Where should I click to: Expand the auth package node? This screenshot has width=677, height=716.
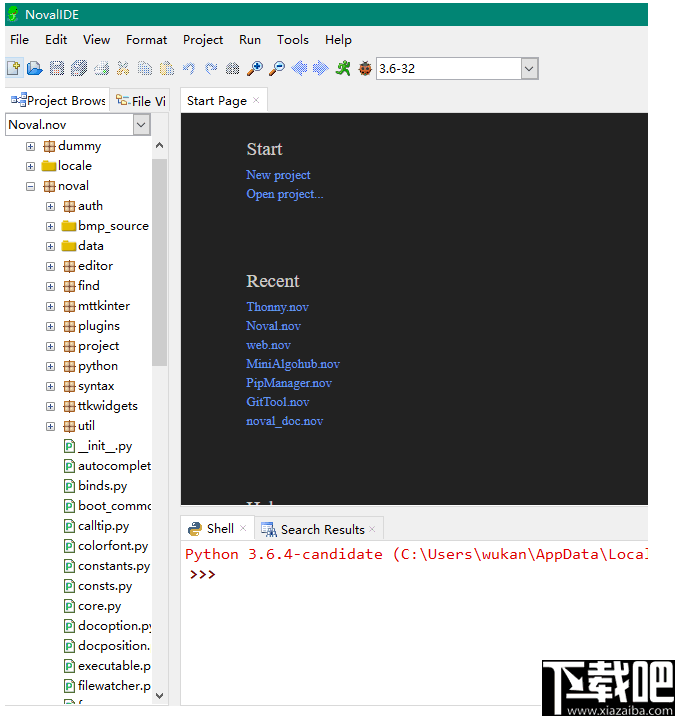(x=50, y=206)
